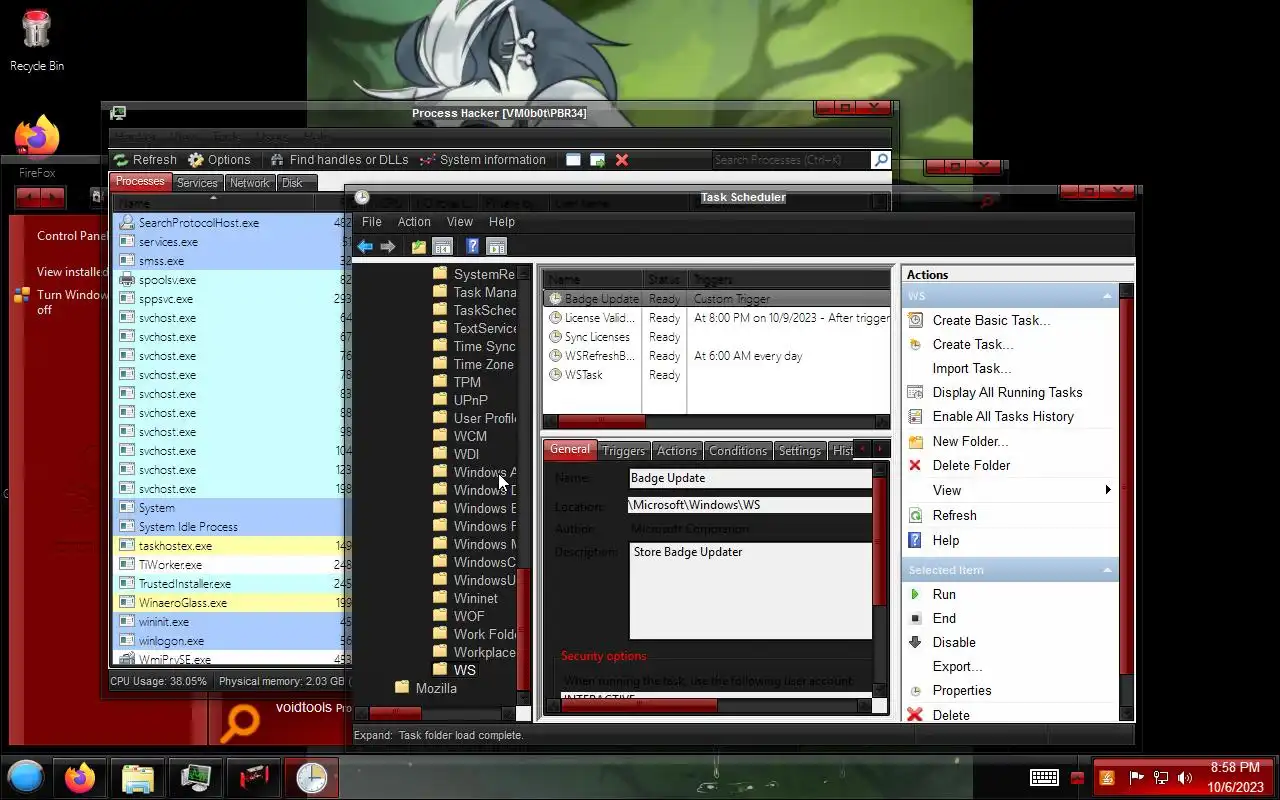Switch to the Triggers tab

(x=623, y=451)
